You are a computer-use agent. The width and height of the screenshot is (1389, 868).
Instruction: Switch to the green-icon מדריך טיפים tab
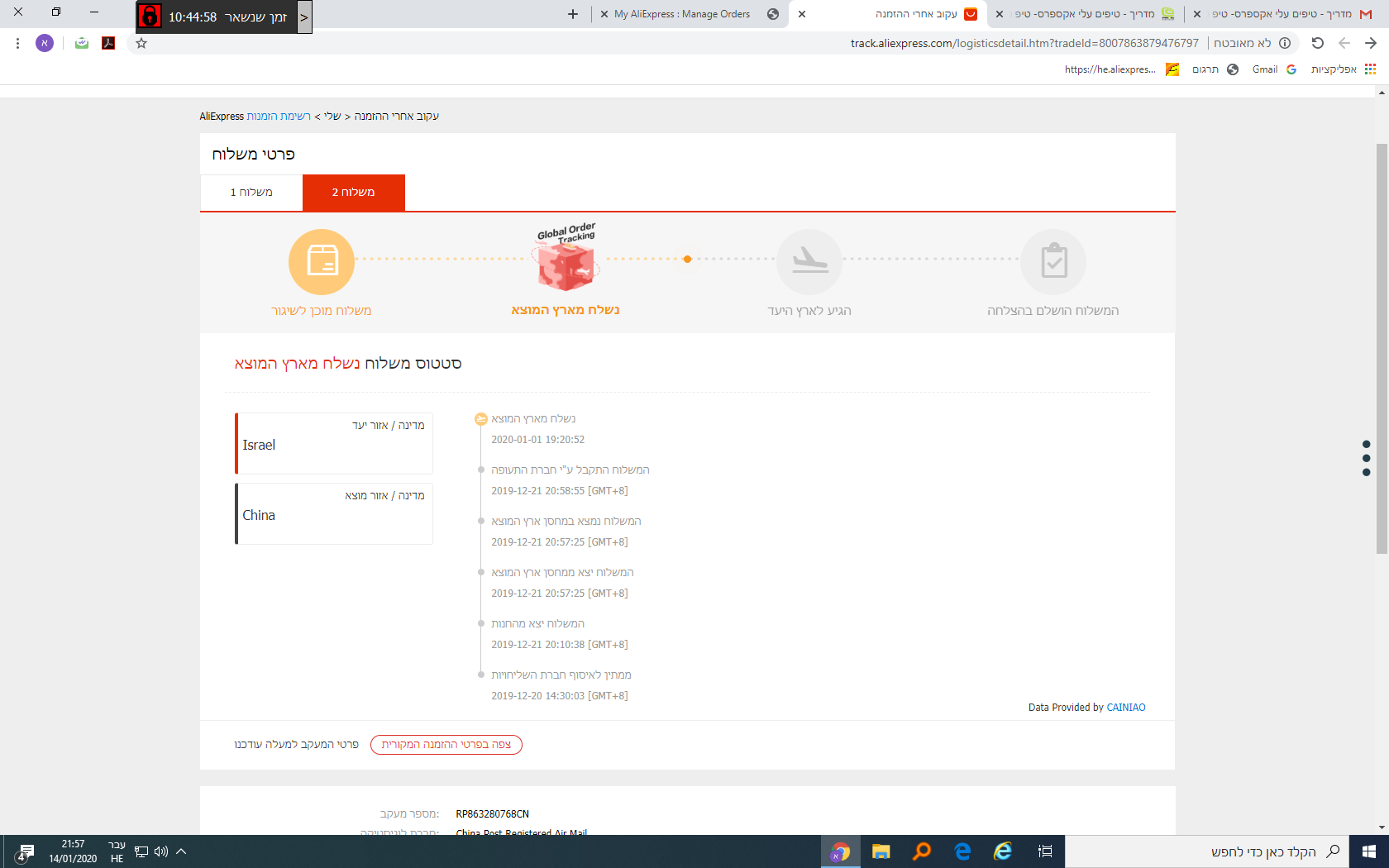click(x=1085, y=14)
